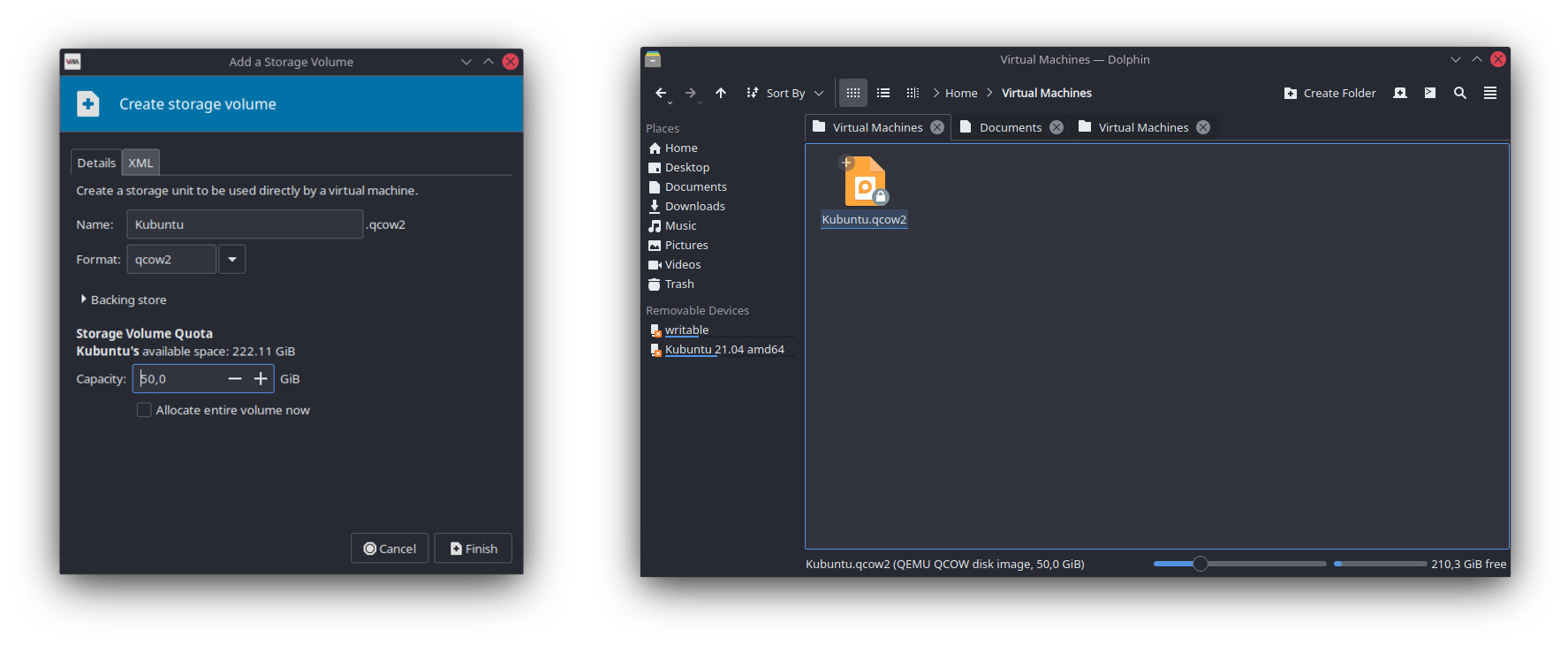Screen dimensions: 1568x645
Task: Cancel the Add a Storage Volume dialog
Action: (x=390, y=549)
